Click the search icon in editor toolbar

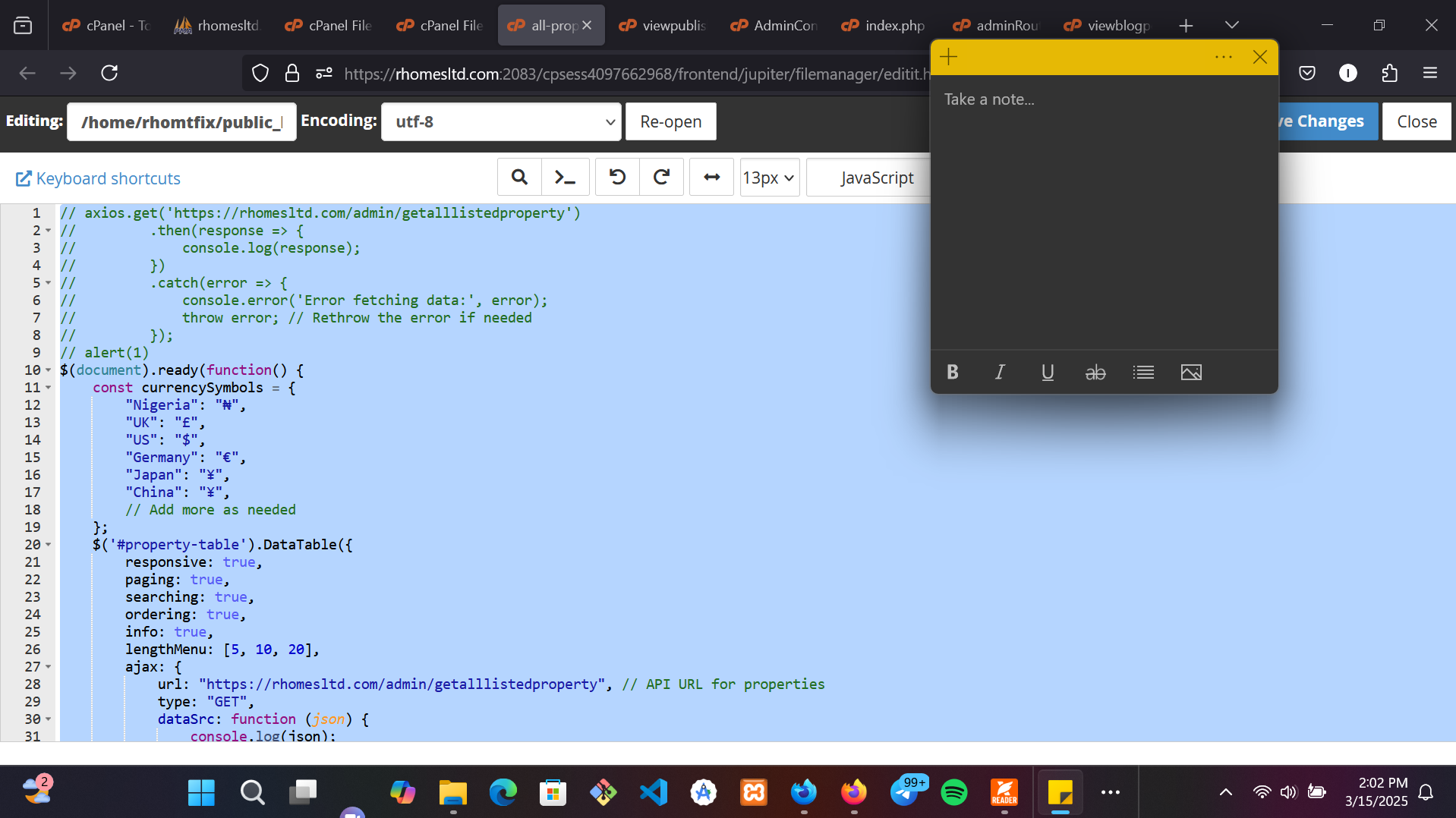[x=519, y=178]
